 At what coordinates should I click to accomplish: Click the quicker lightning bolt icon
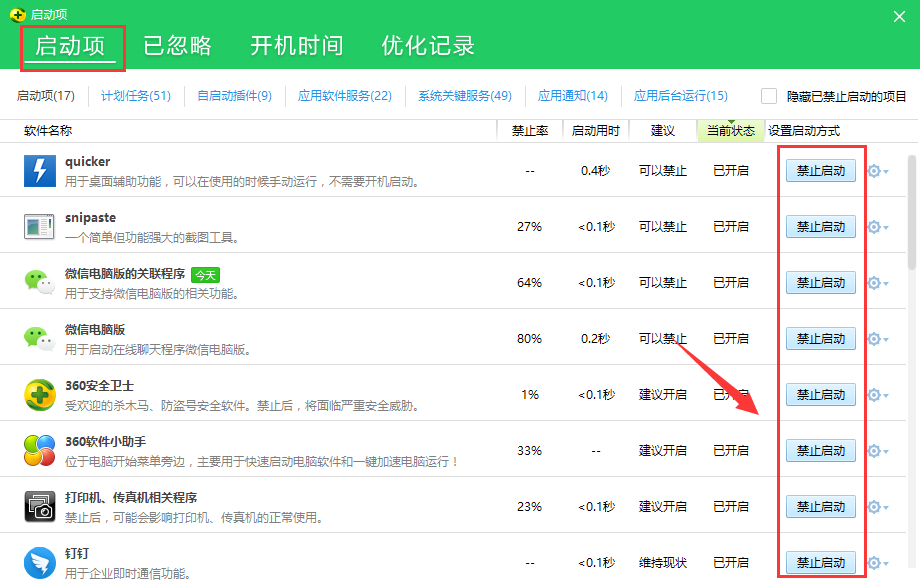pos(40,171)
